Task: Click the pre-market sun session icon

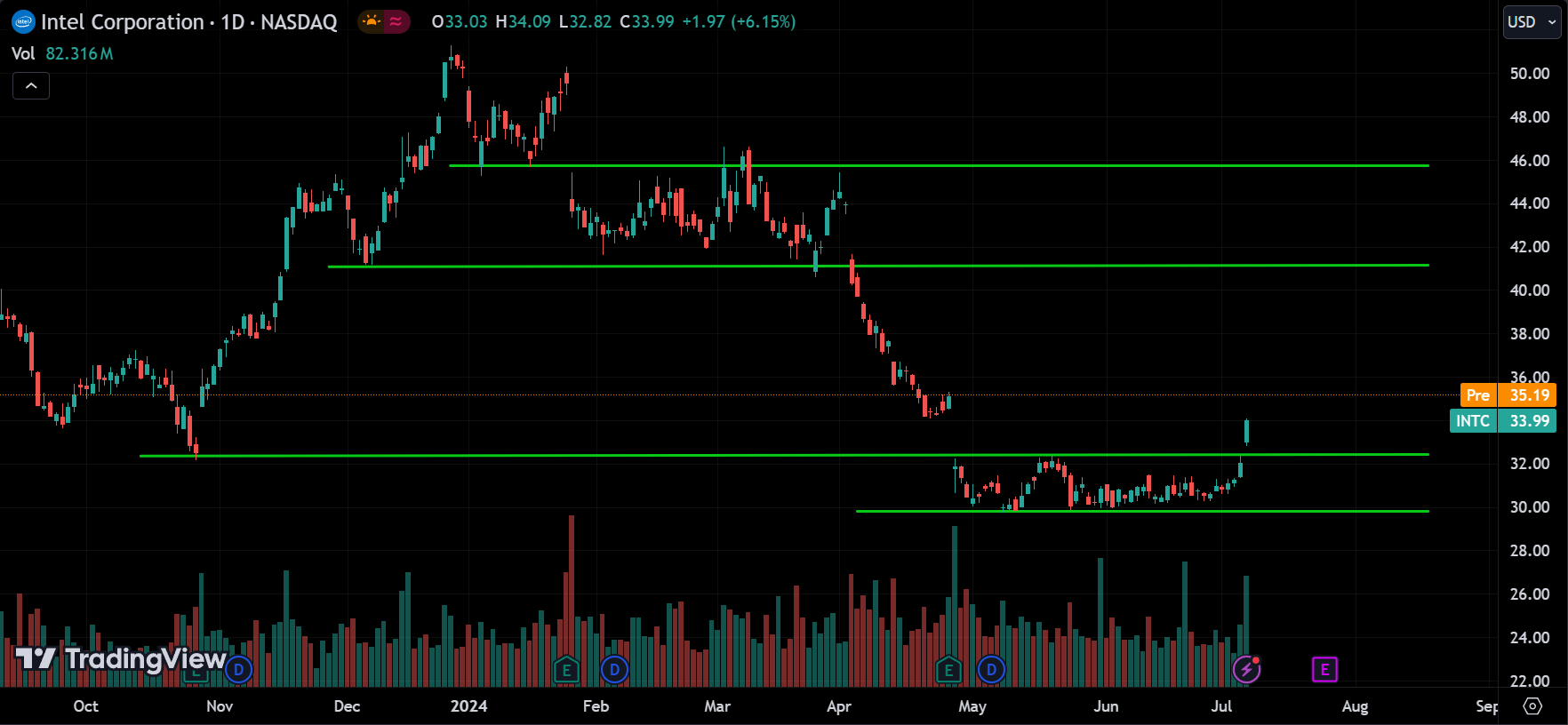Action: click(371, 21)
